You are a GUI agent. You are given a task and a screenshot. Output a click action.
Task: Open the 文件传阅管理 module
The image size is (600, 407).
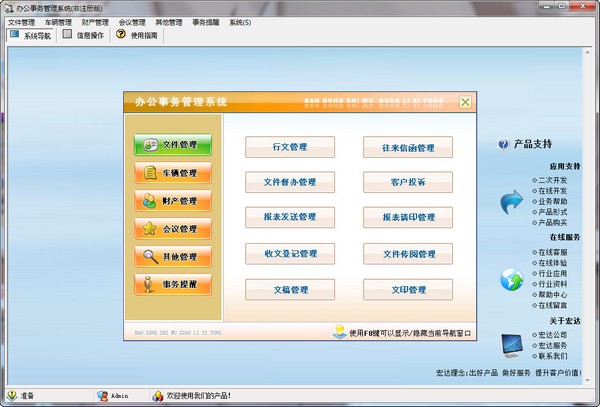pos(408,254)
